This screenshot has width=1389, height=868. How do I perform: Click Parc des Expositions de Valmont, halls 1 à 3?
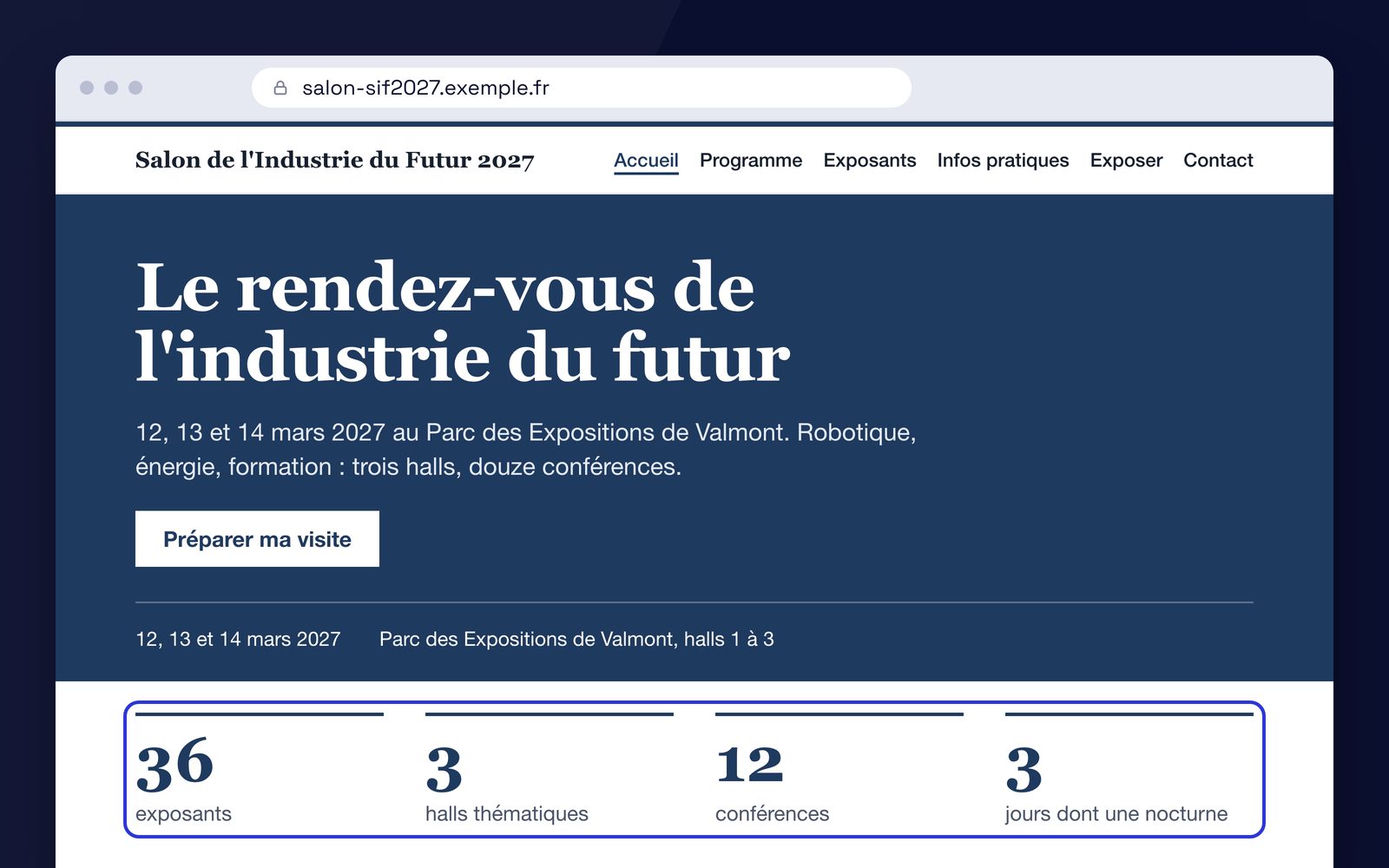pos(576,640)
